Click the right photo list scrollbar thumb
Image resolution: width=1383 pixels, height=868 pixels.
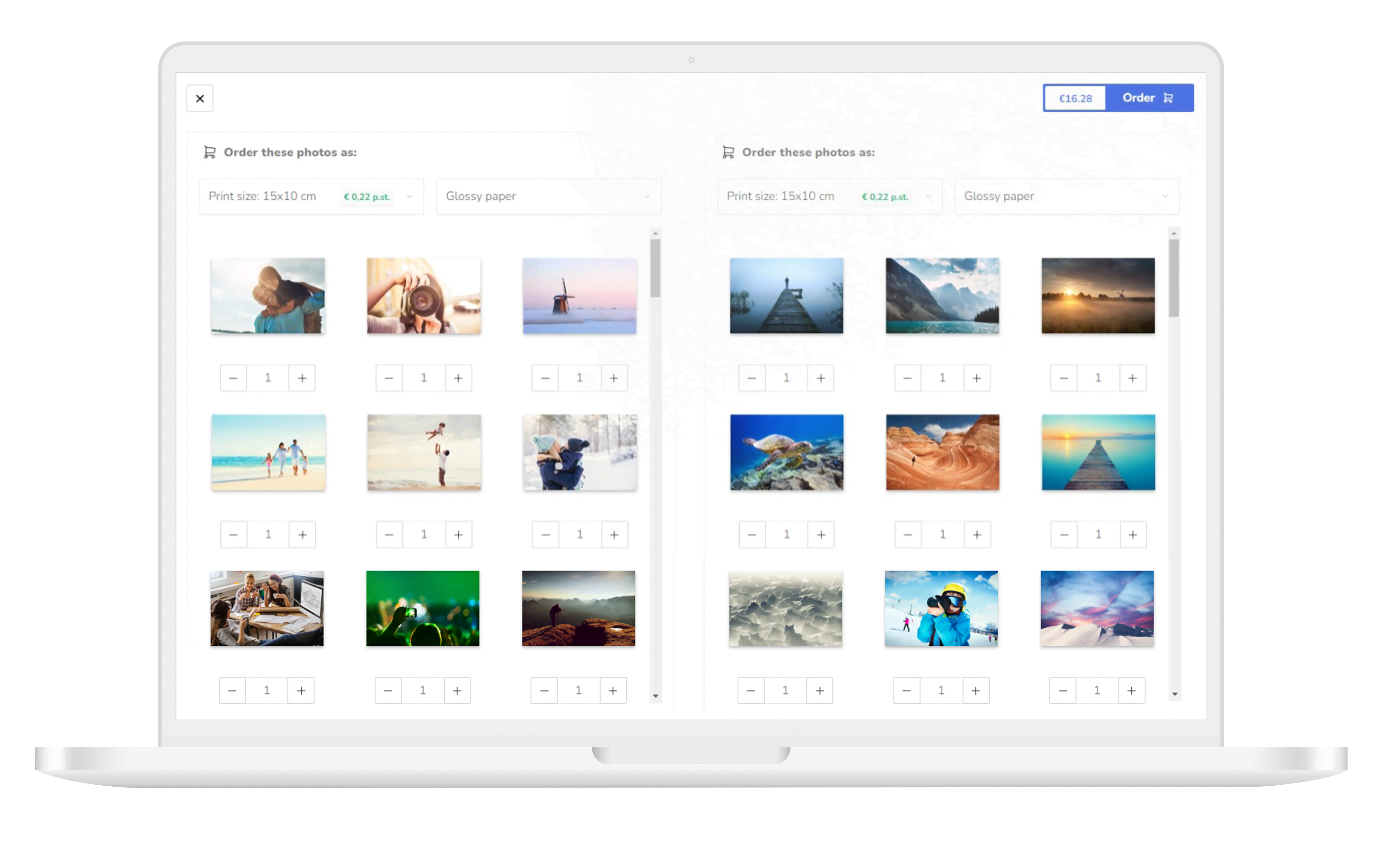point(1173,277)
